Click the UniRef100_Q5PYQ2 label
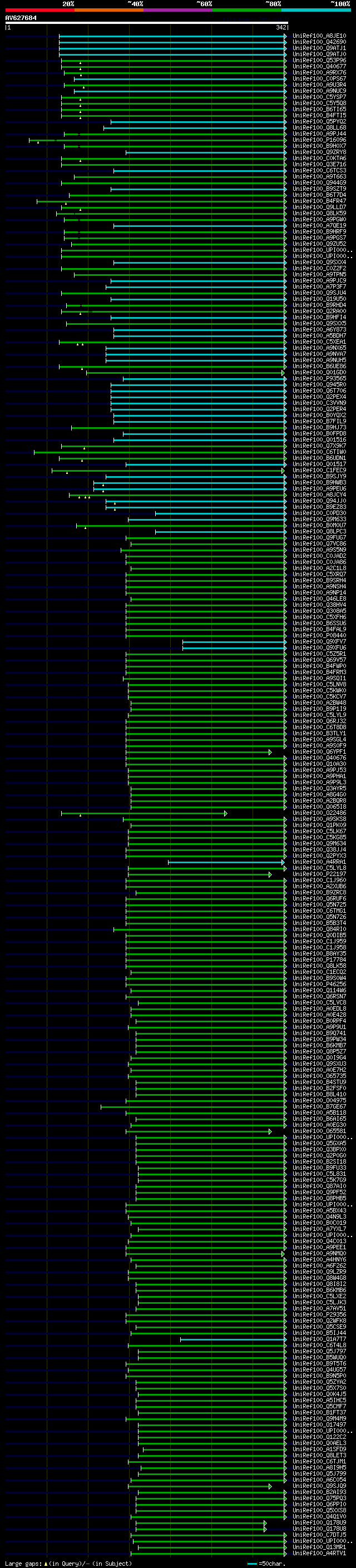 pyautogui.click(x=319, y=122)
